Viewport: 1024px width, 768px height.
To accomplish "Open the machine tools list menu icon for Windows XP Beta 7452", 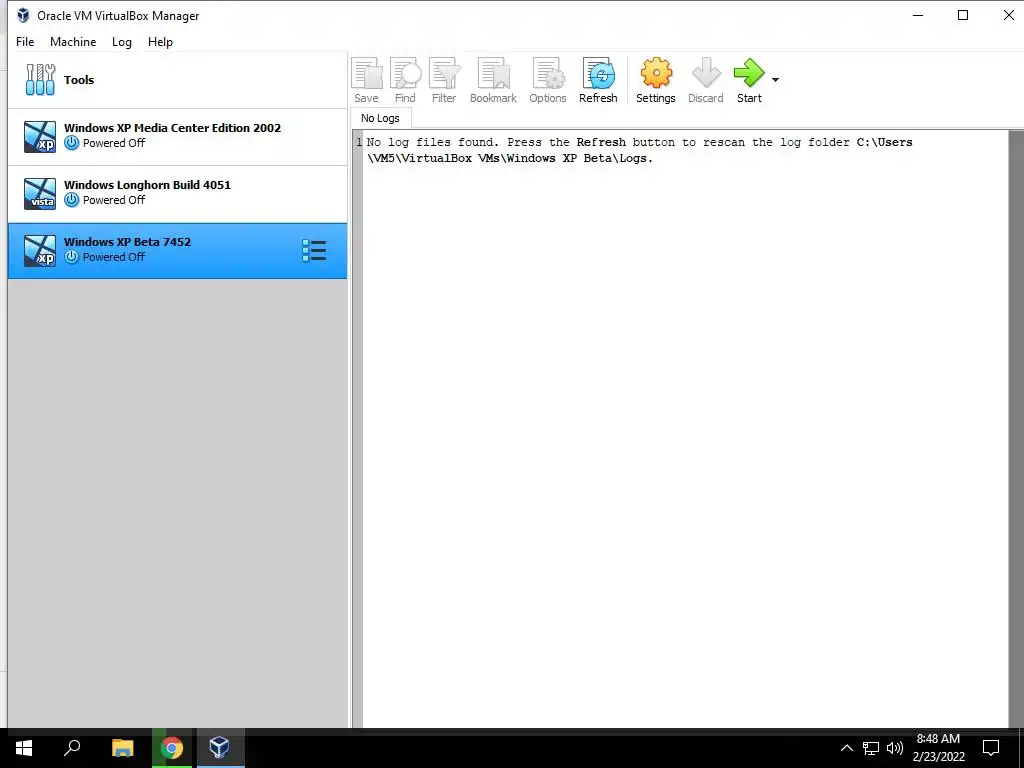I will pyautogui.click(x=314, y=250).
